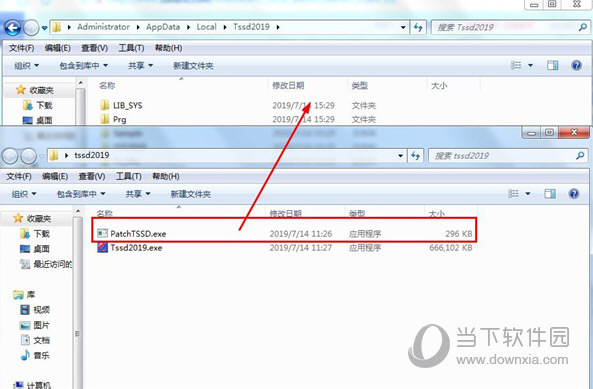Screen dimensions: 593x389
Task: Open 编辑(E) menu in back window
Action: click(57, 48)
